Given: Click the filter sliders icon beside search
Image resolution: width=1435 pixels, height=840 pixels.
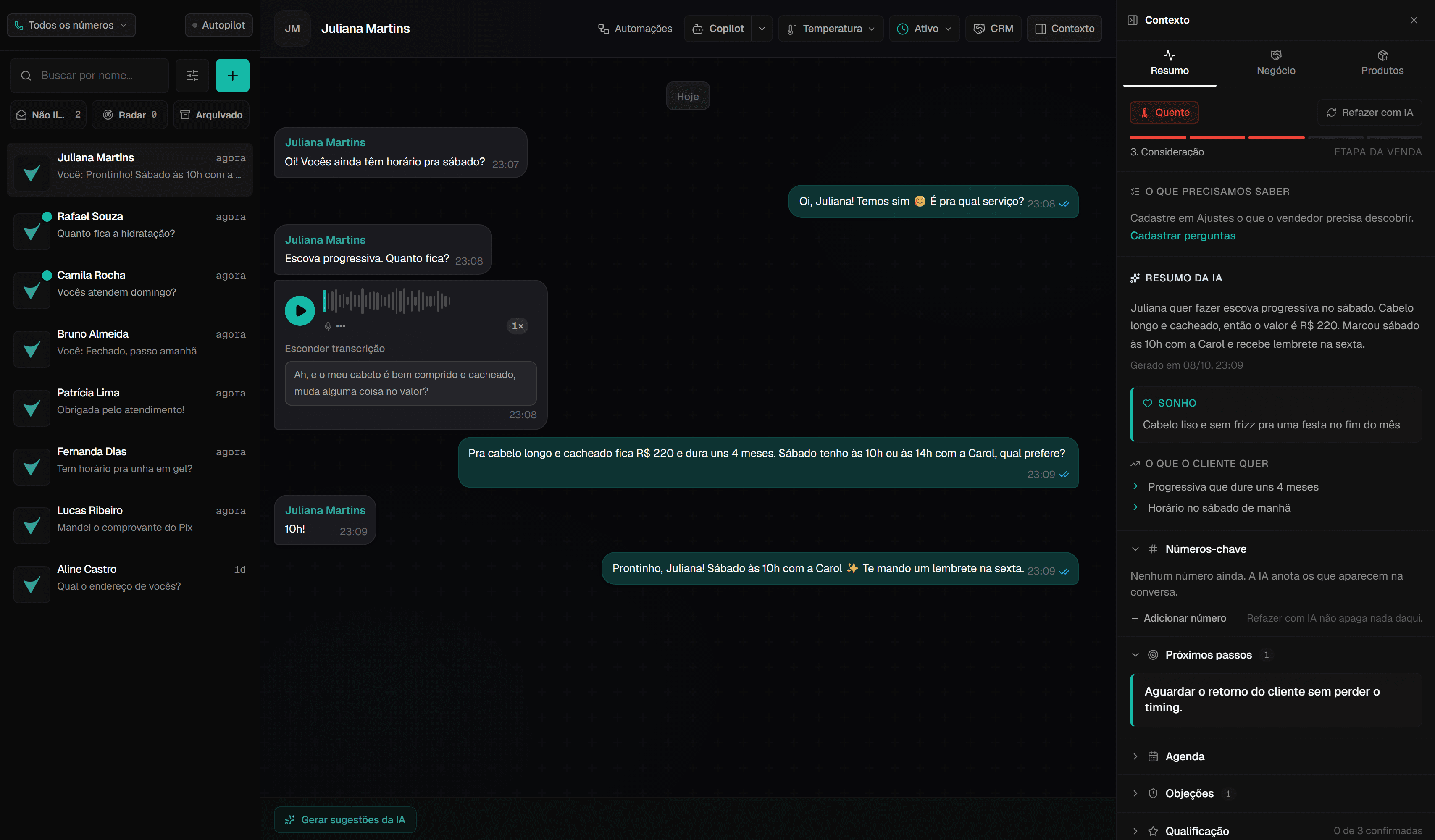Looking at the screenshot, I should [x=192, y=75].
